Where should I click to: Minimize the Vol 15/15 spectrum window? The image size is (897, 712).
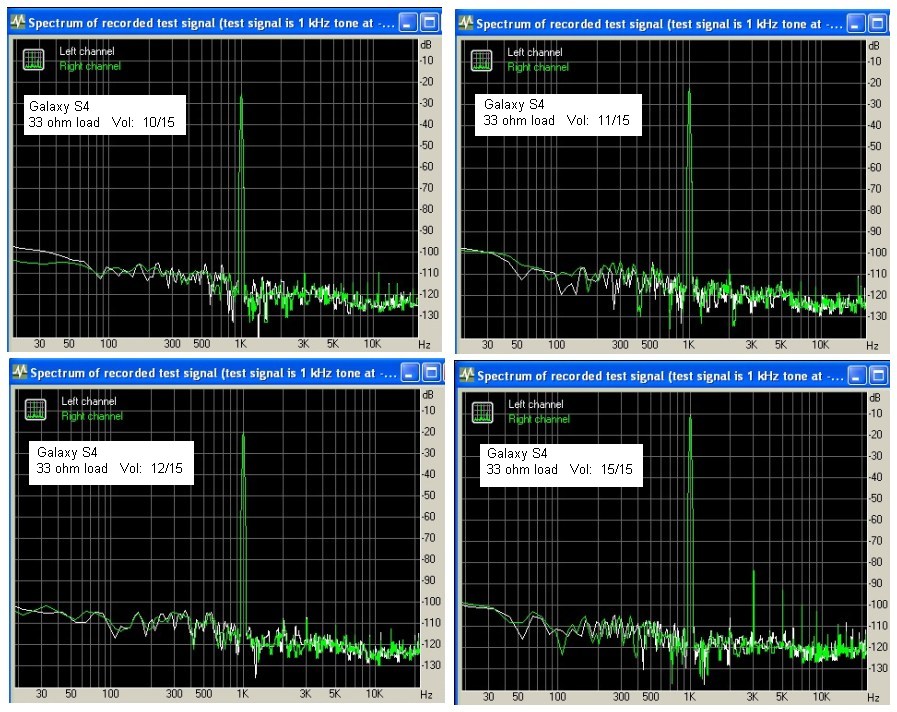857,376
